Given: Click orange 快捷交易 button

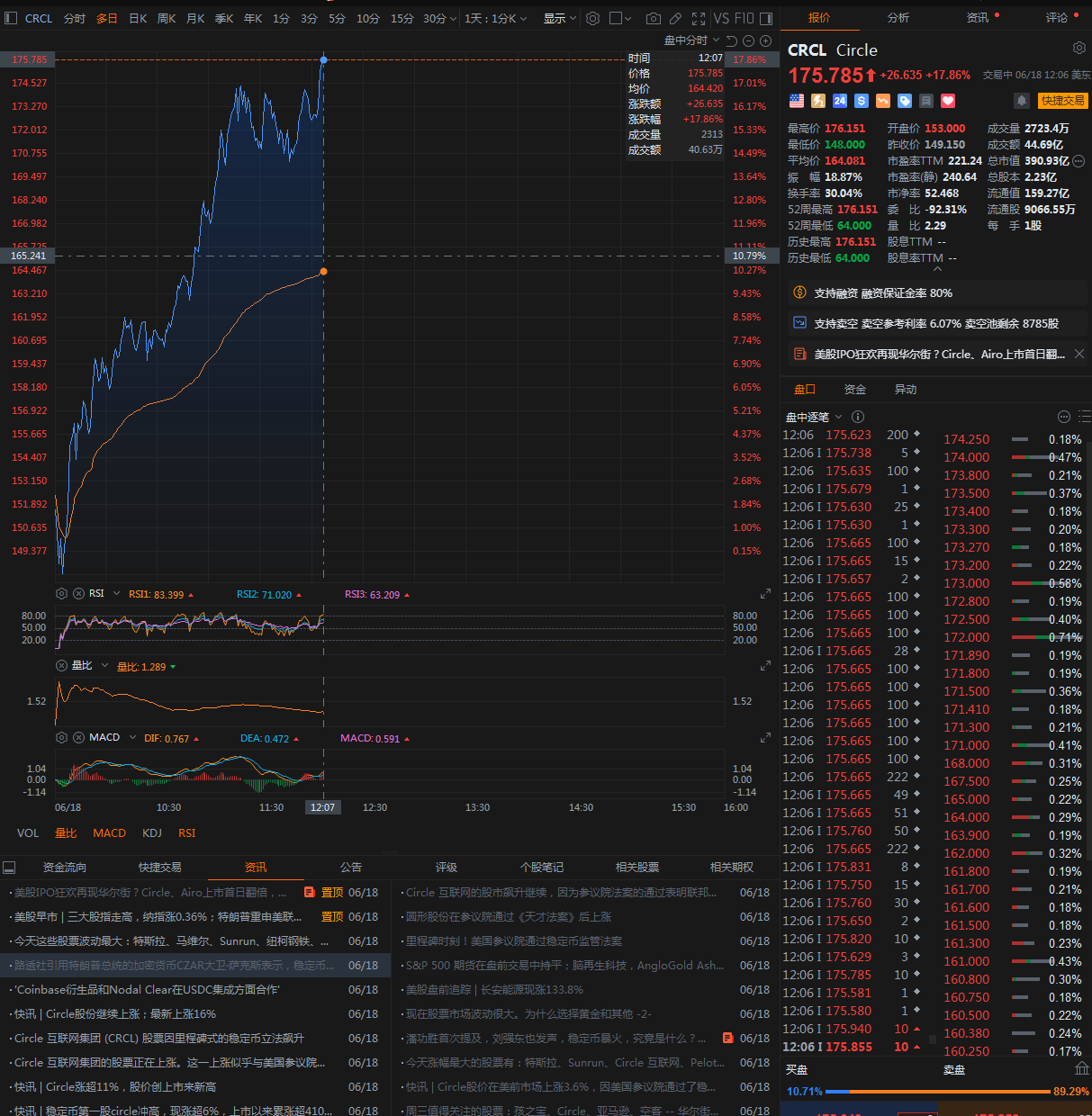Looking at the screenshot, I should pos(1062,101).
